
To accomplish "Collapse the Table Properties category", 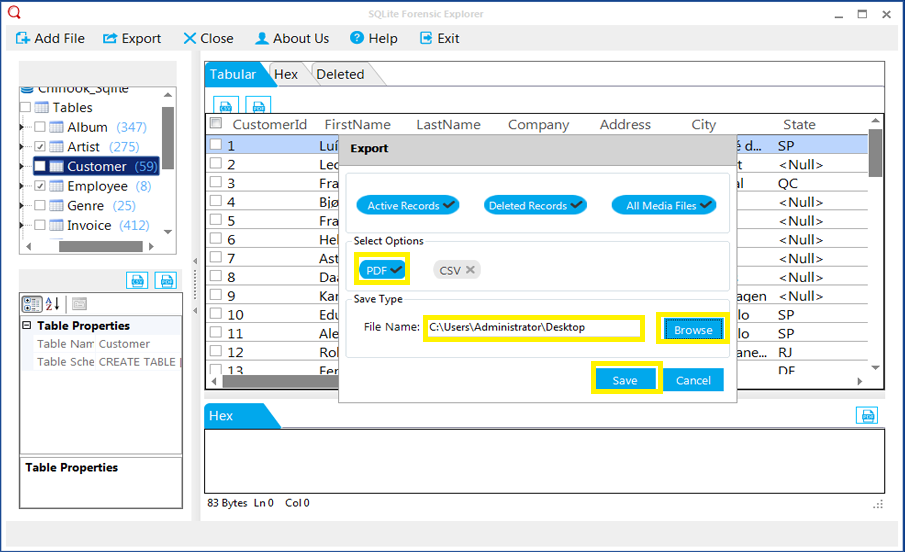I will click(27, 325).
